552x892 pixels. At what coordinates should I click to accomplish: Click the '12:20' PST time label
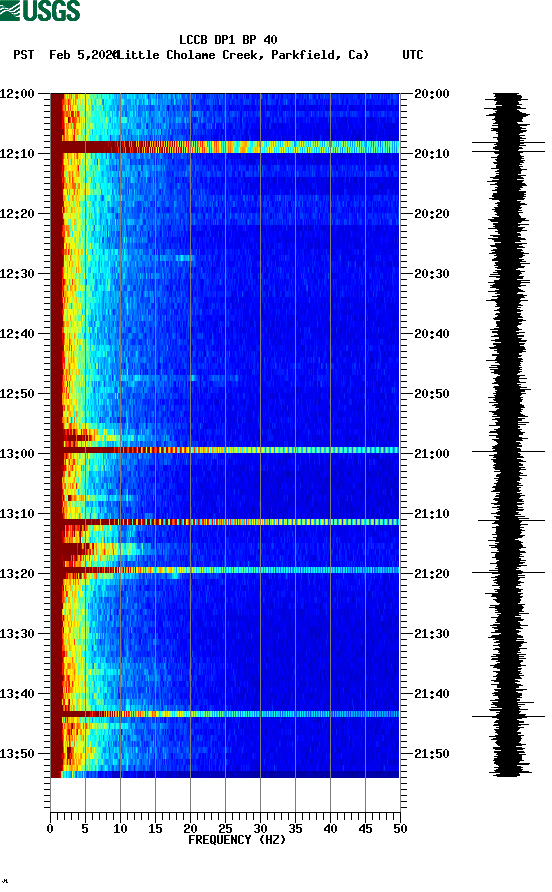[x=17, y=213]
